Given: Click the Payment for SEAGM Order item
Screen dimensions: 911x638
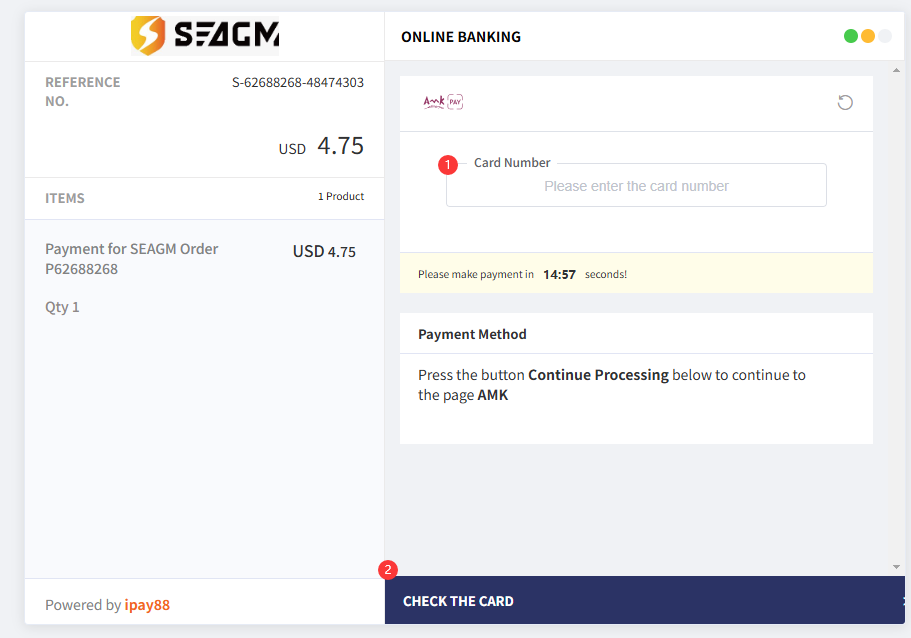Looking at the screenshot, I should click(x=132, y=259).
